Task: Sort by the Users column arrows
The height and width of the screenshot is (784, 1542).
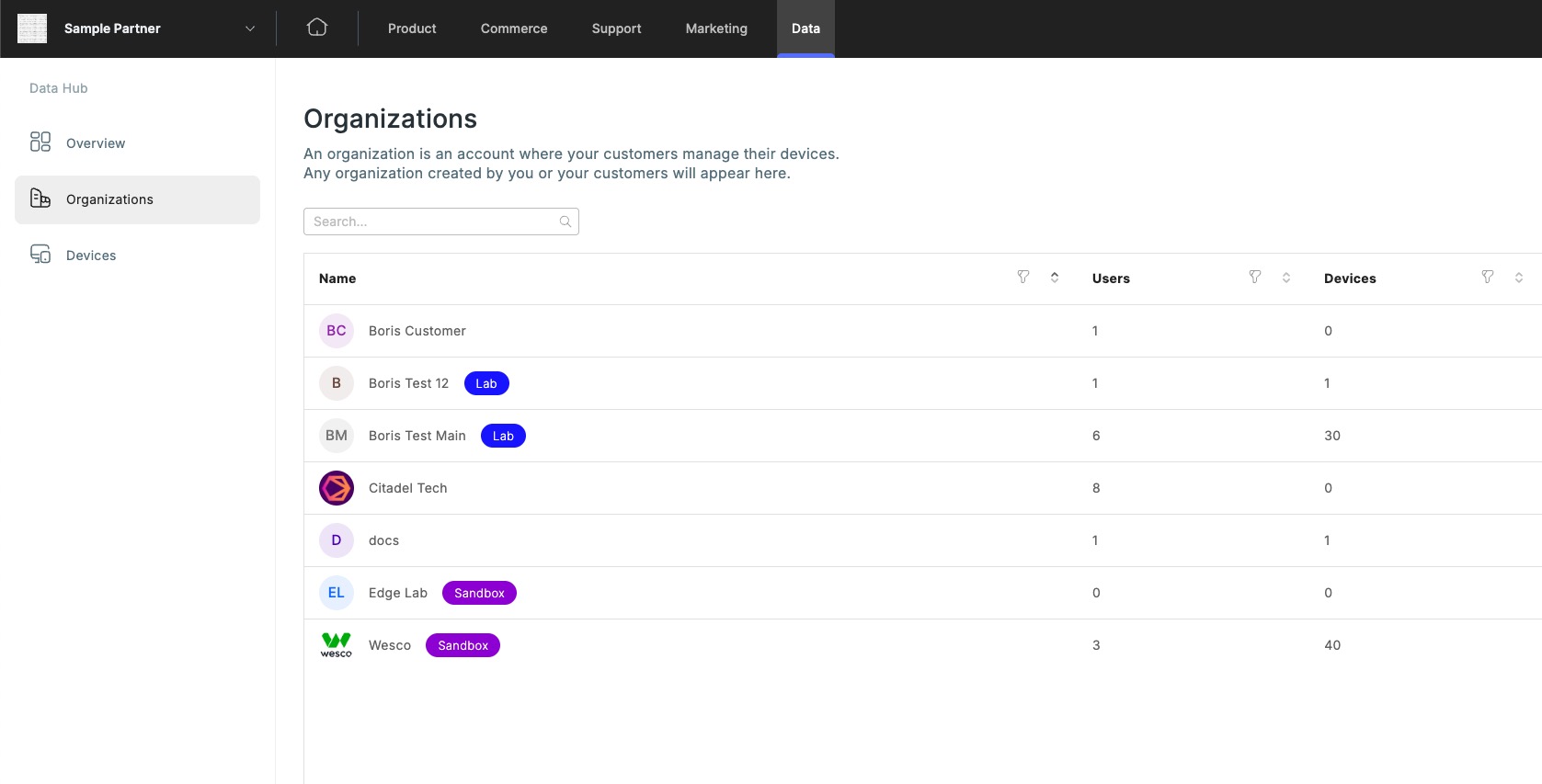Action: click(1286, 278)
